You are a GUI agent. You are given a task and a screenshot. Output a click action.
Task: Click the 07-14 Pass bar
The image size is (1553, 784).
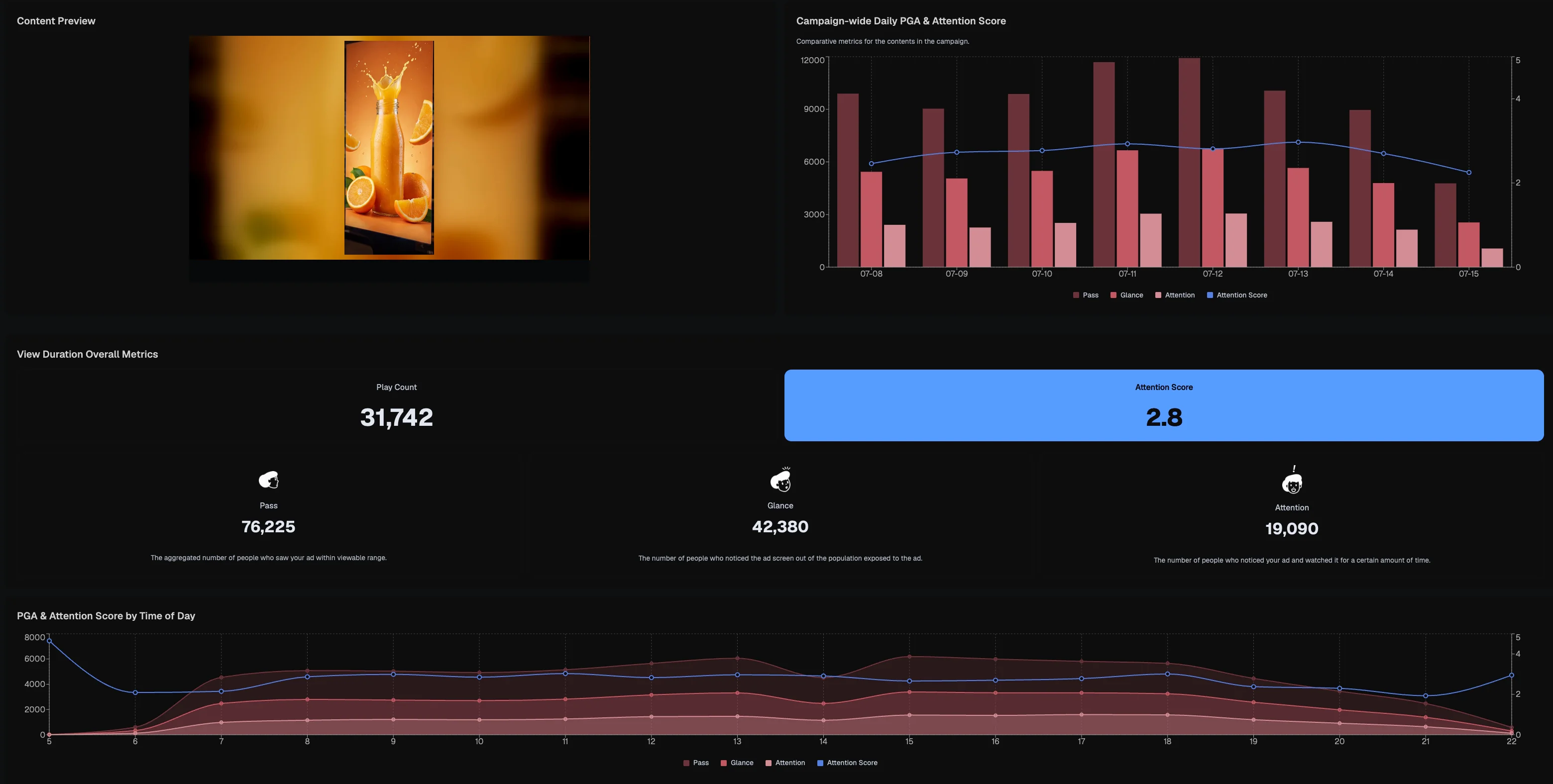(1360, 188)
